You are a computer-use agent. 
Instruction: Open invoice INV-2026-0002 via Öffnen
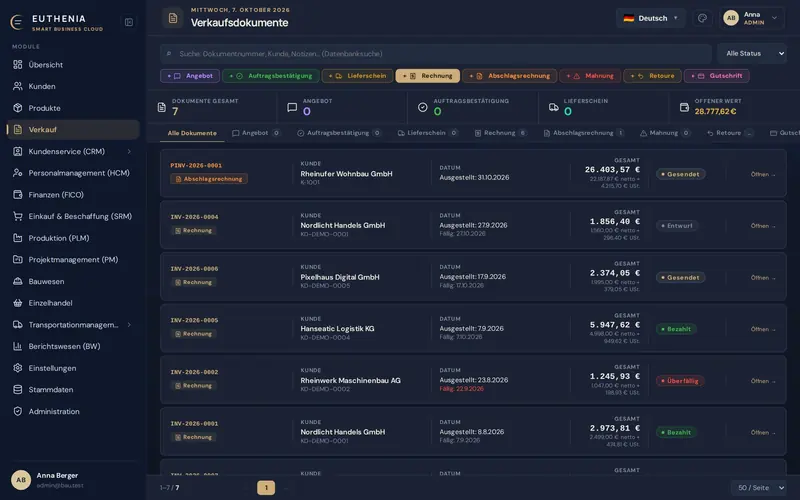763,381
